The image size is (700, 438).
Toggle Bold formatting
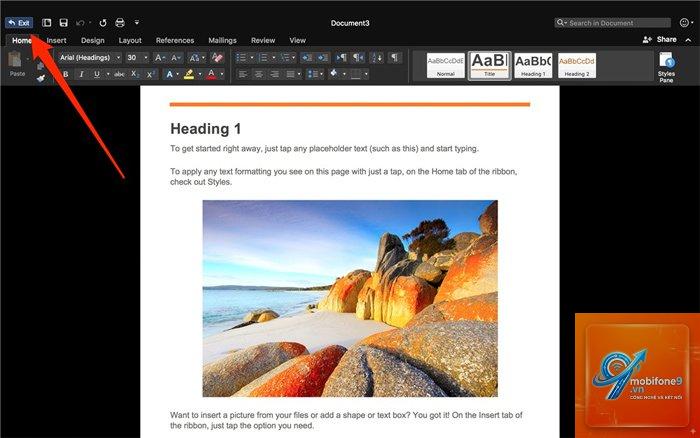point(66,74)
